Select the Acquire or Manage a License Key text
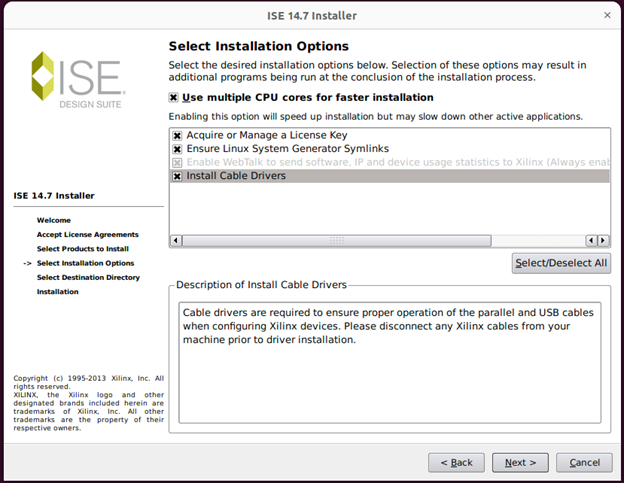This screenshot has height=483, width=624. point(267,135)
